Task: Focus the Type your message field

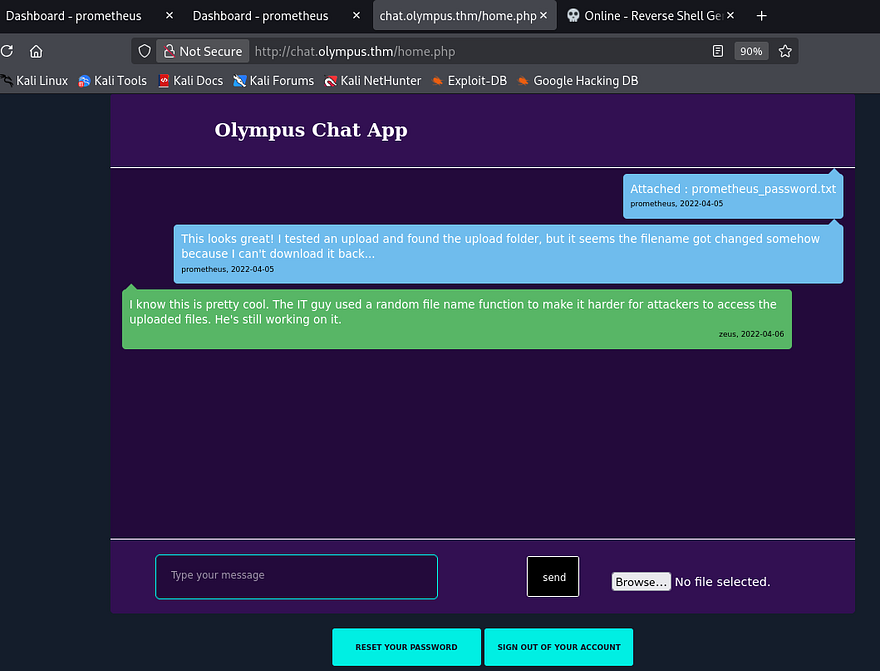Action: (x=296, y=577)
